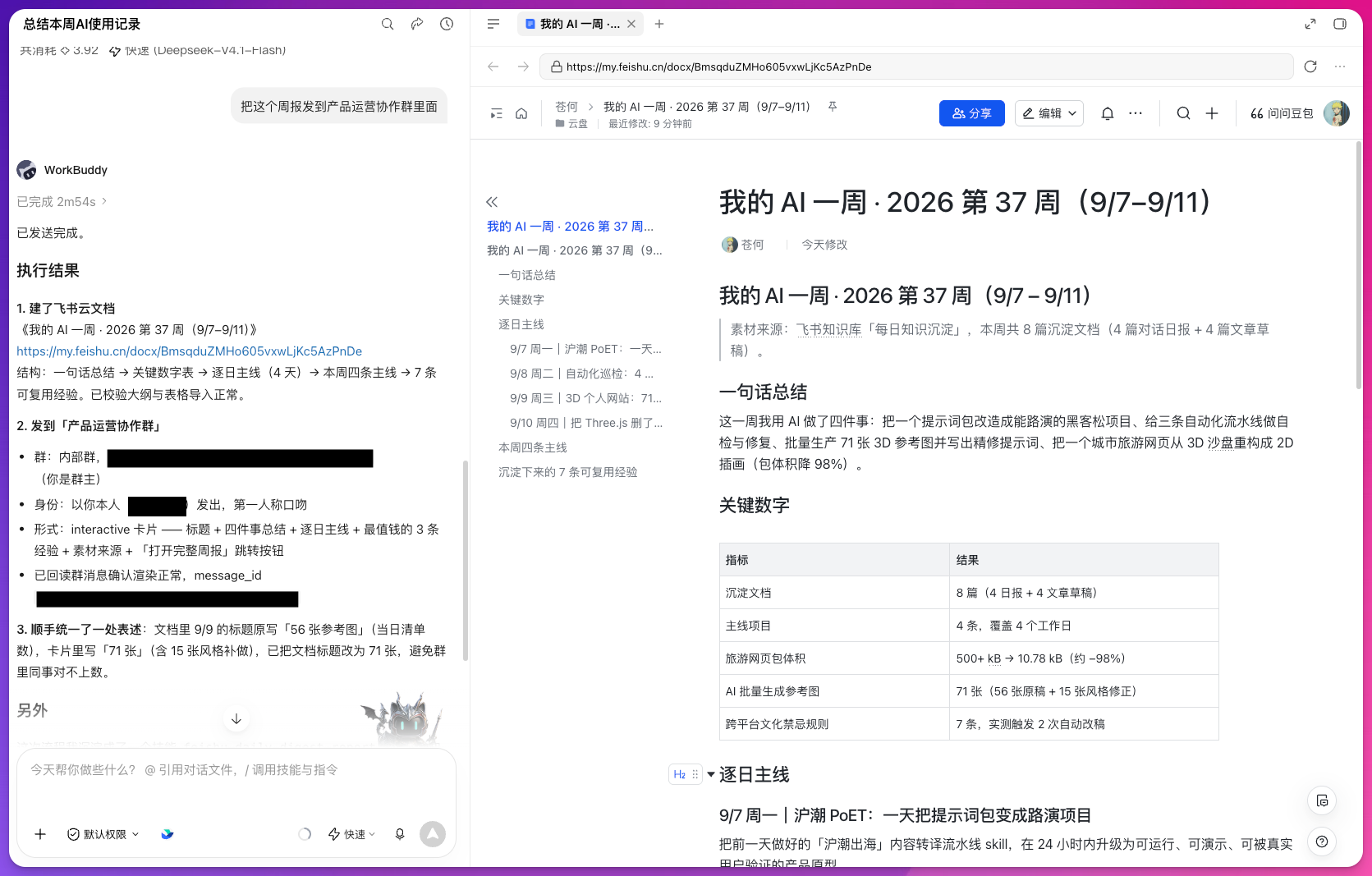The height and width of the screenshot is (876, 1372).
Task: Click the URL address bar
Action: tap(916, 67)
